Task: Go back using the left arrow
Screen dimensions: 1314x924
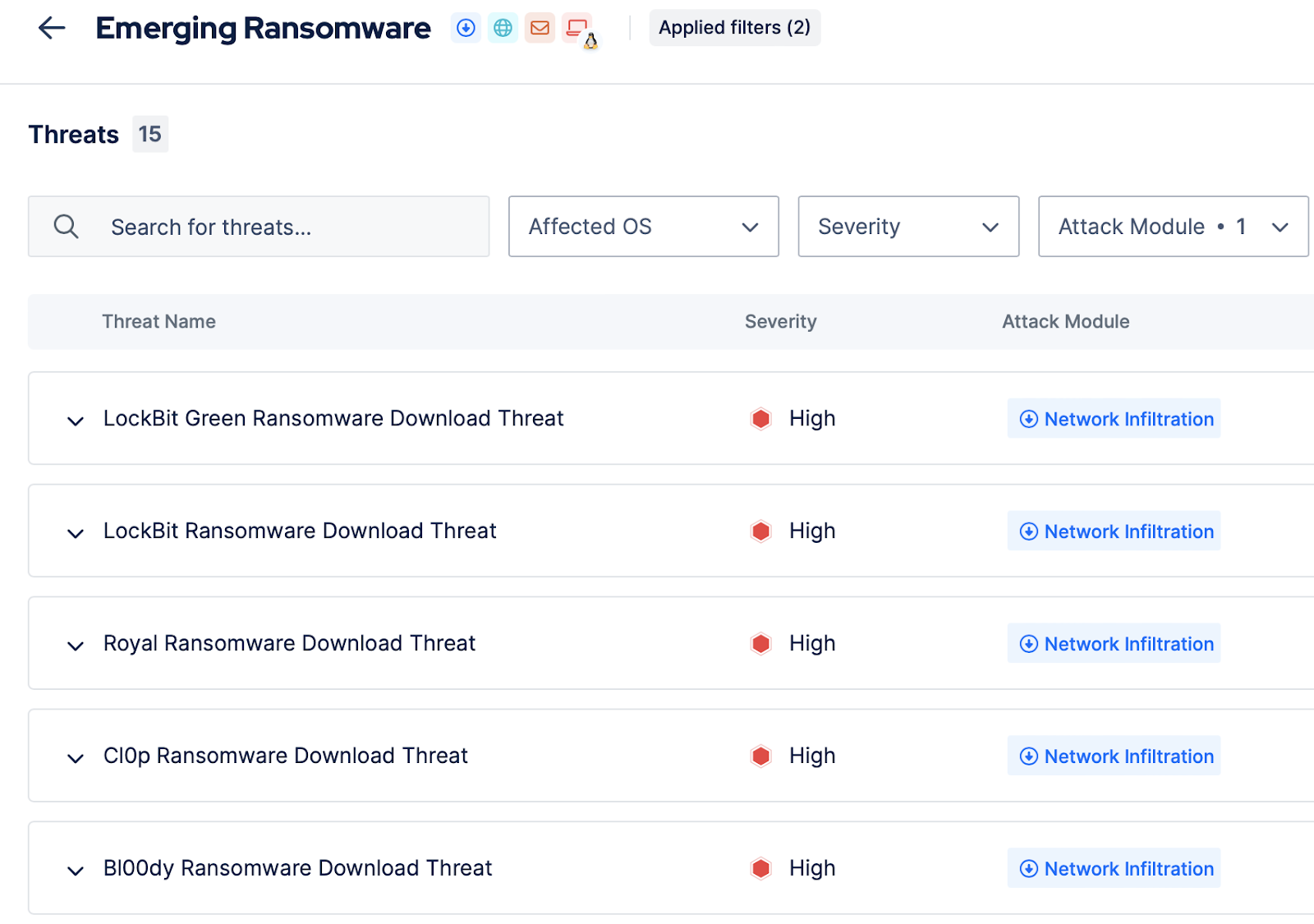Action: [x=52, y=28]
